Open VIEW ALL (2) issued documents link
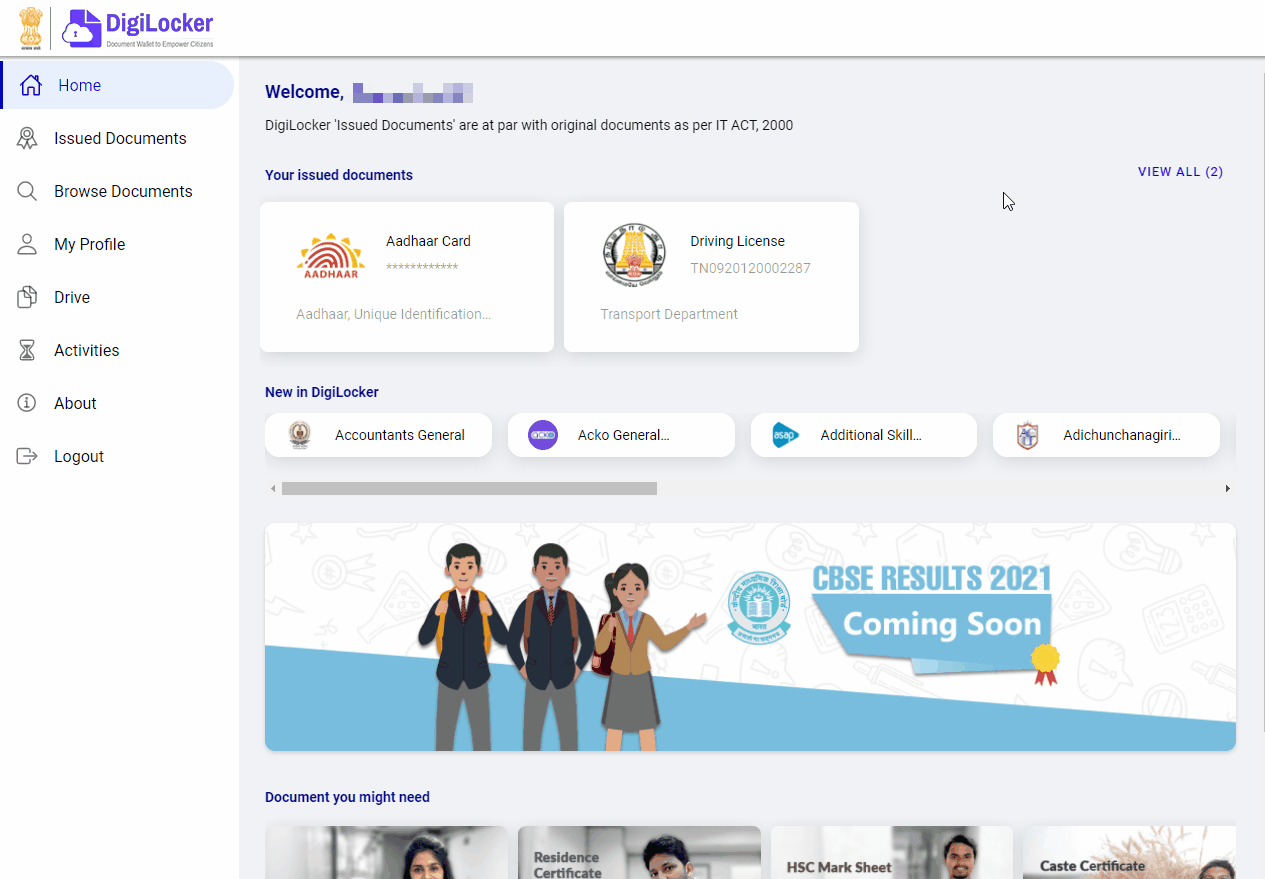Screen dimensions: 1265x879 point(1180,172)
